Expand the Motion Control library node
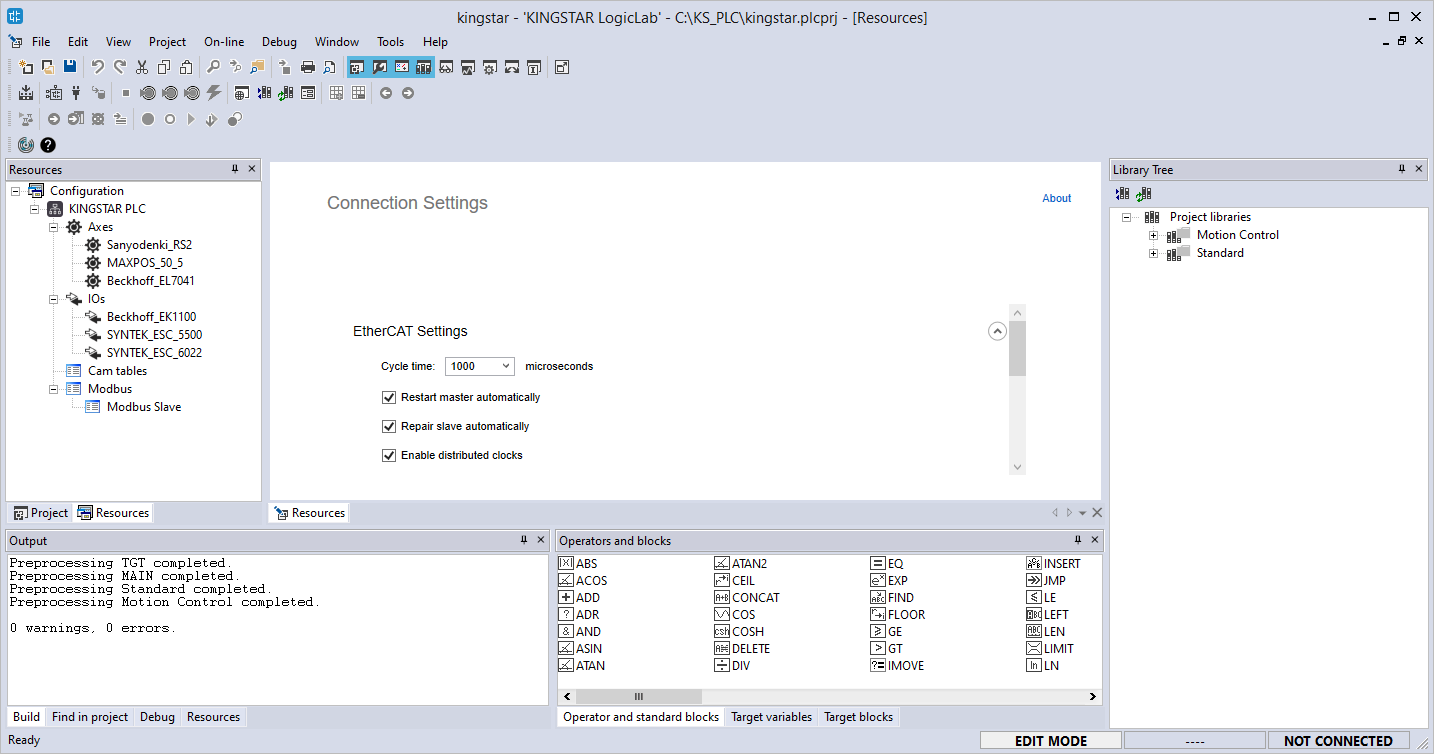This screenshot has height=754, width=1434. point(1153,235)
